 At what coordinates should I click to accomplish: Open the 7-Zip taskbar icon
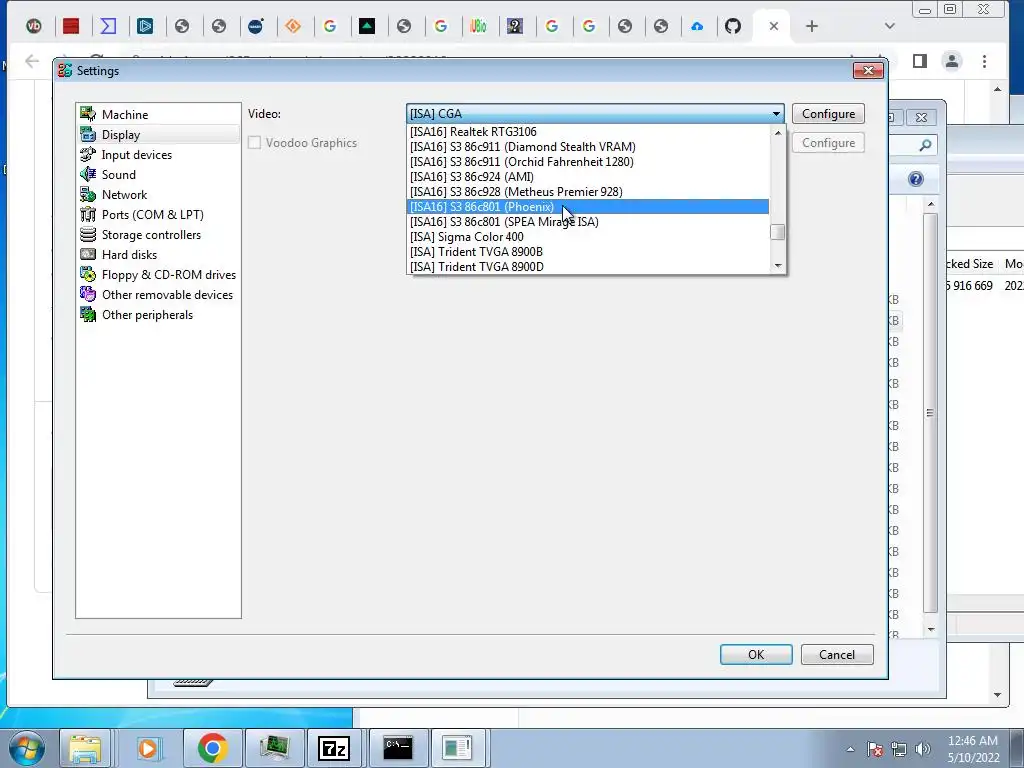click(334, 748)
